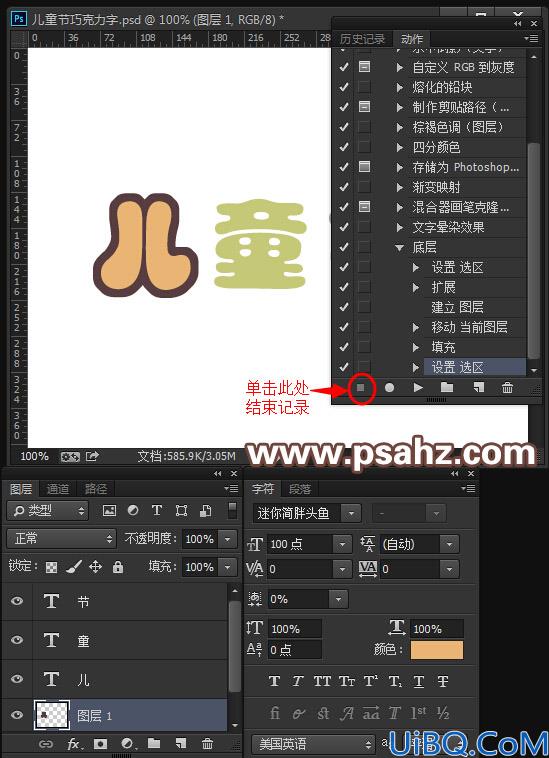The width and height of the screenshot is (549, 758).
Task: Hide the 儿 text layer
Action: [x=17, y=679]
